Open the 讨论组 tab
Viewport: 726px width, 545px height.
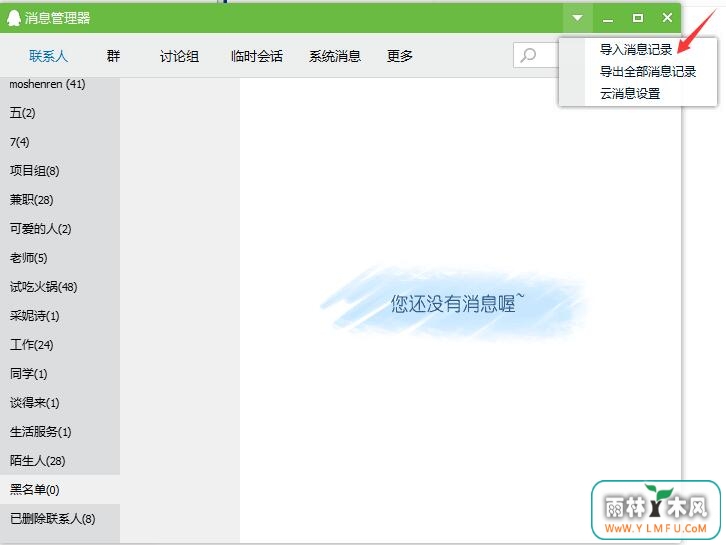coord(179,56)
